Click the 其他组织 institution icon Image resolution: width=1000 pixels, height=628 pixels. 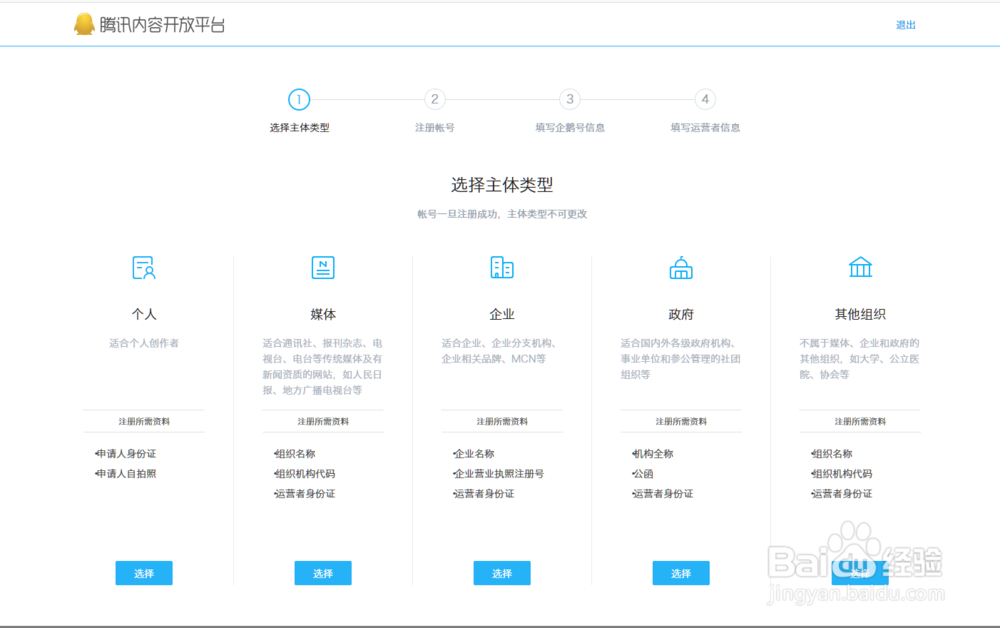click(860, 267)
